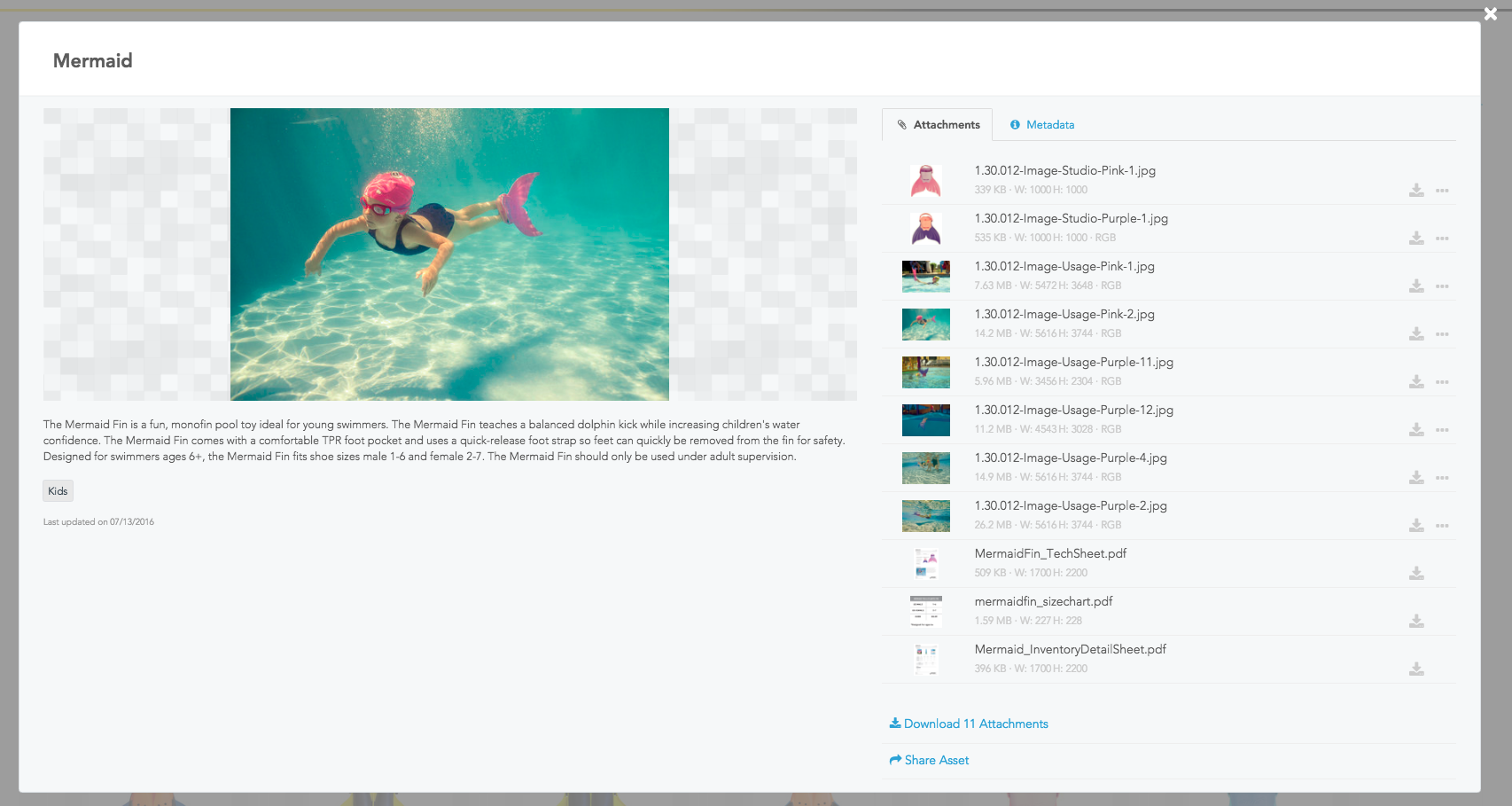The image size is (1512, 806).
Task: Select file name 1.30.012-Image-Usage-Purple-11.jpg
Action: [1074, 362]
